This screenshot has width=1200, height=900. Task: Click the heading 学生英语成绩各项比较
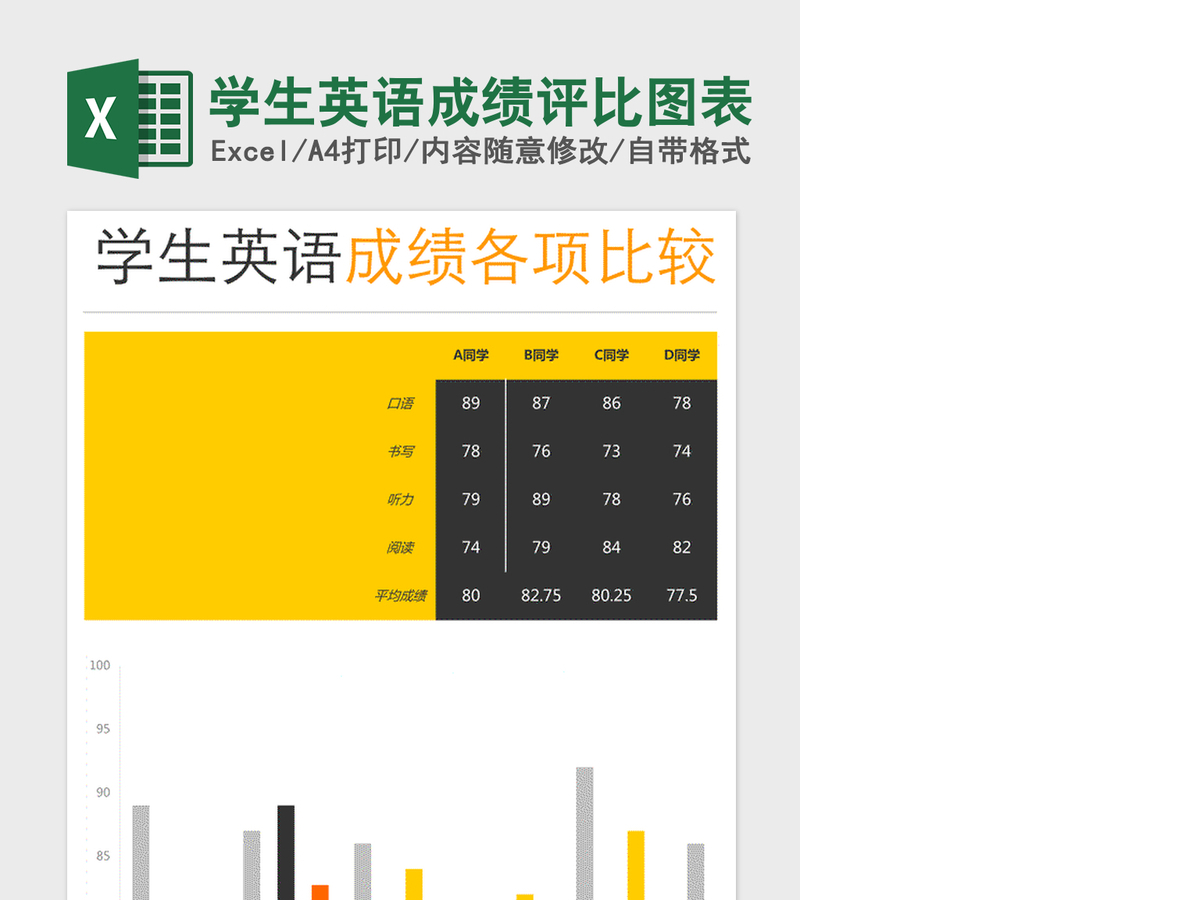pos(405,258)
